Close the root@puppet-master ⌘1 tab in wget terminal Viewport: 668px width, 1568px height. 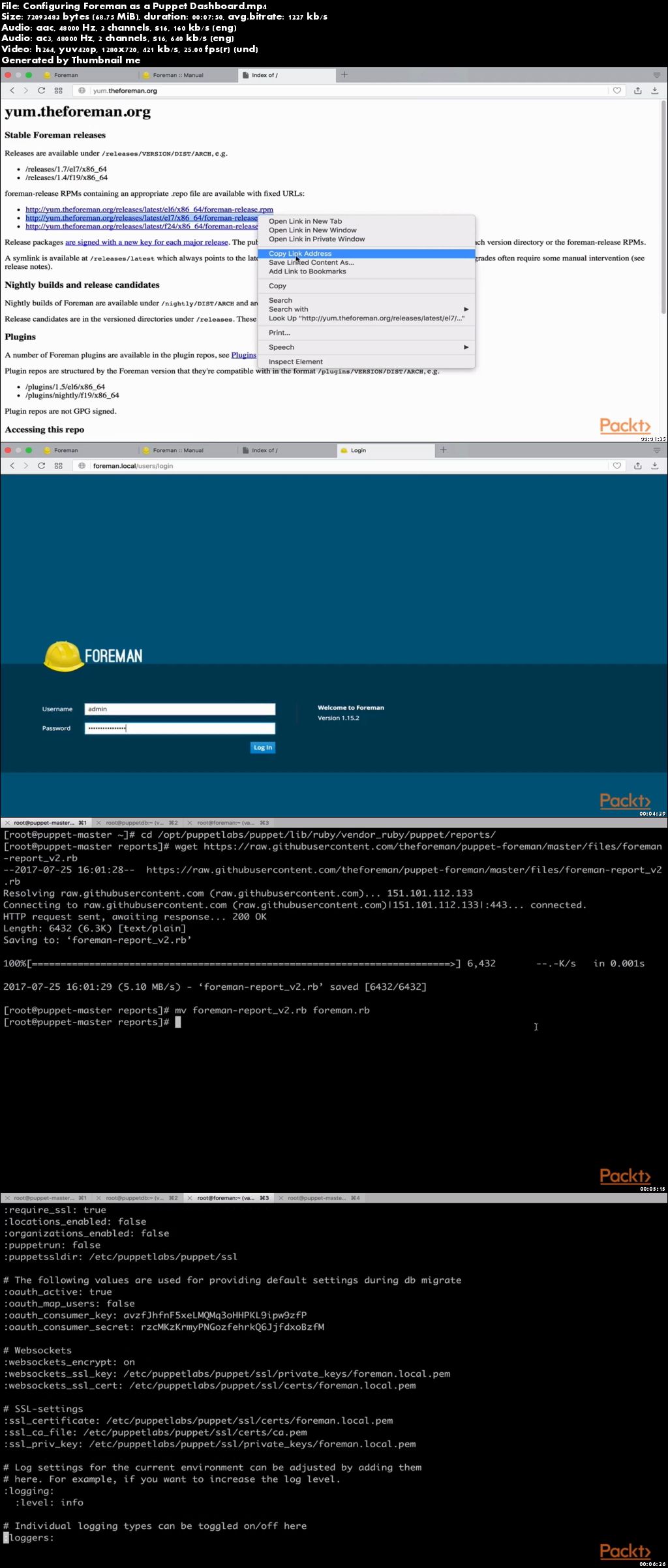[x=7, y=823]
